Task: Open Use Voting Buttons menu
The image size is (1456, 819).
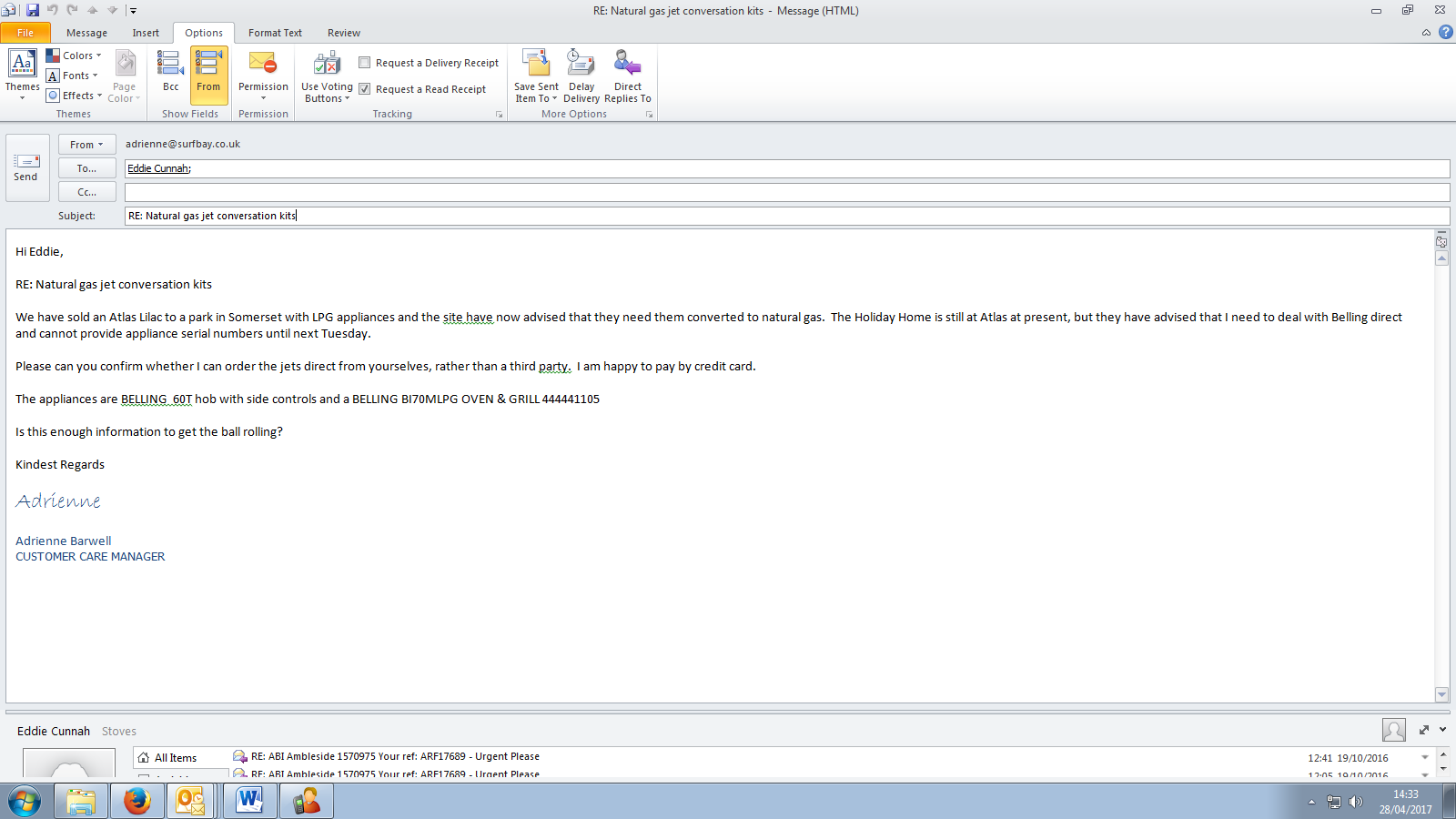Action: pos(327,76)
